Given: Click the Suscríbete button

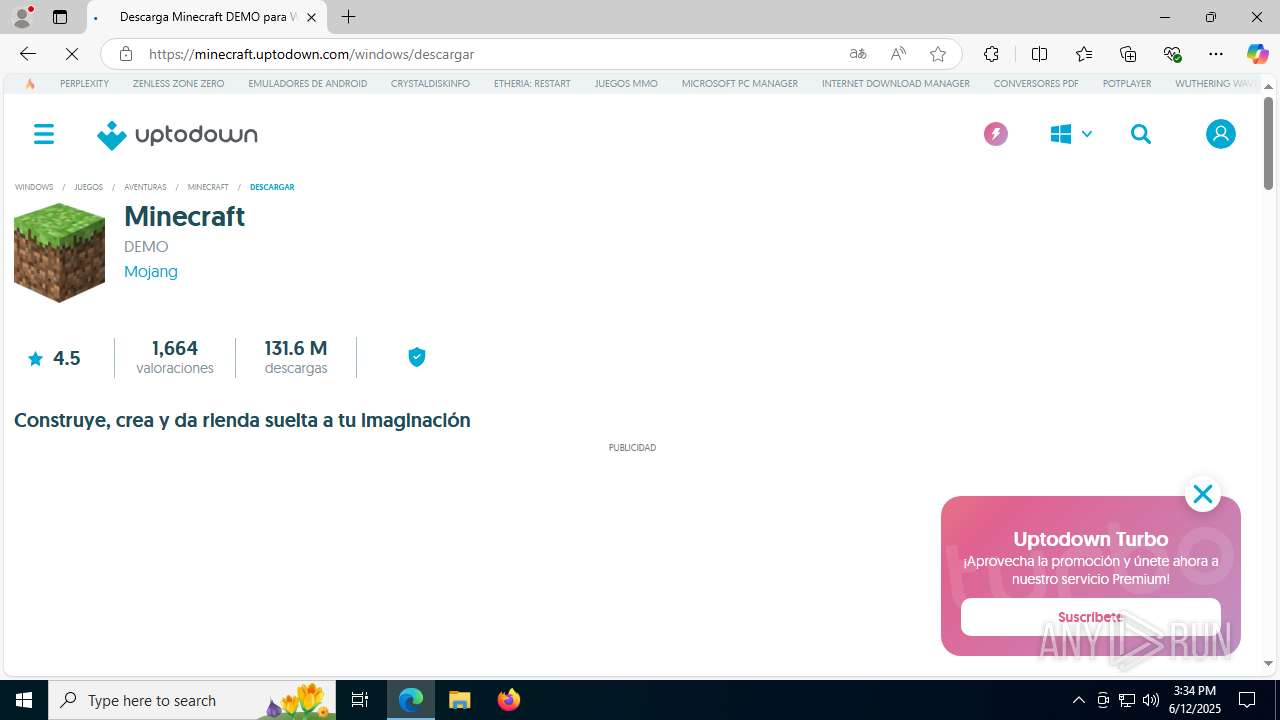Looking at the screenshot, I should coord(1090,617).
